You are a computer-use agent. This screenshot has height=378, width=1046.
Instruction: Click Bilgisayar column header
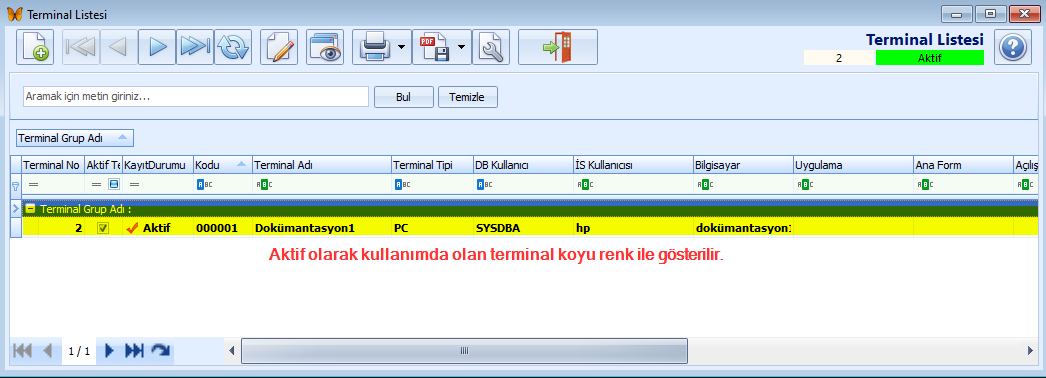point(742,165)
